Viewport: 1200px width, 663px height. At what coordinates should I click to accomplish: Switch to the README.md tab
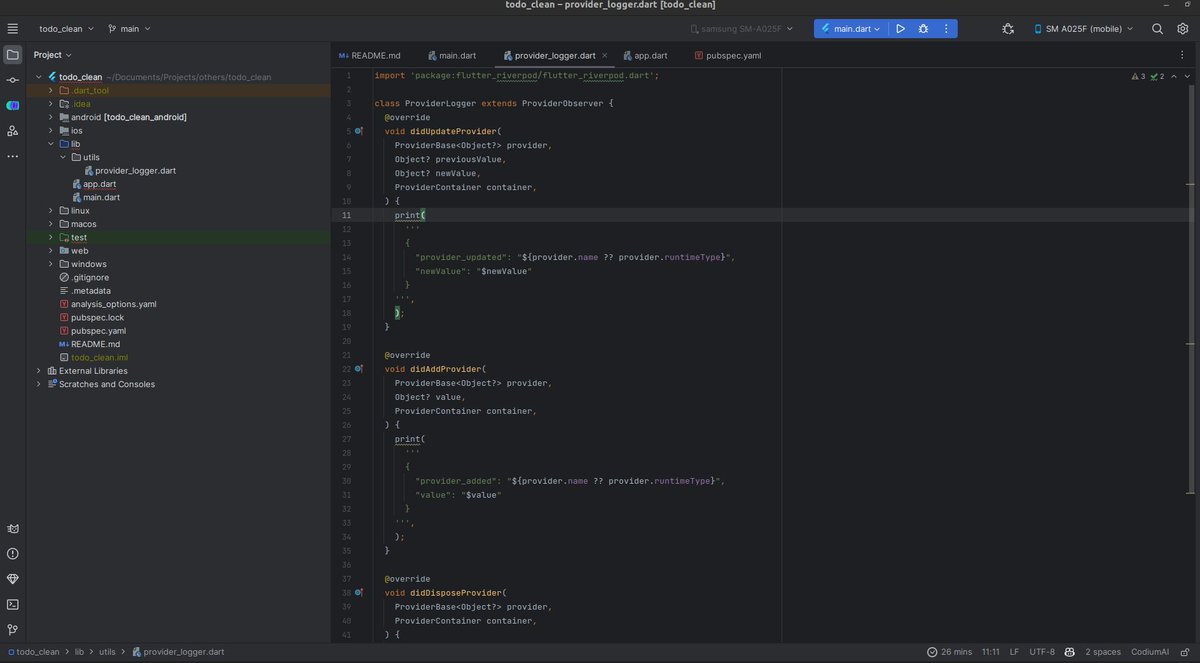pos(370,56)
